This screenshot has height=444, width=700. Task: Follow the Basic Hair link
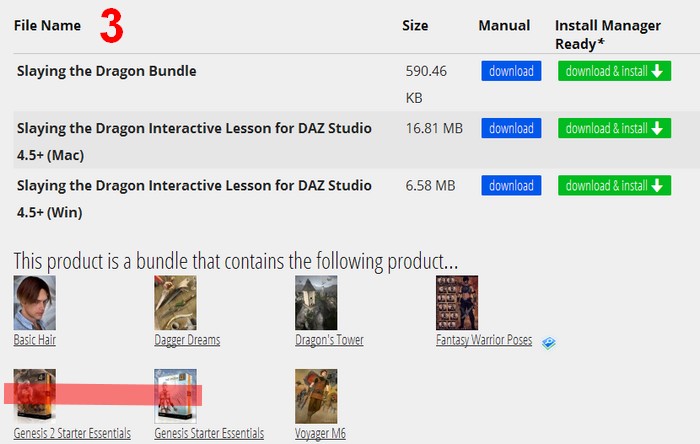tap(35, 340)
